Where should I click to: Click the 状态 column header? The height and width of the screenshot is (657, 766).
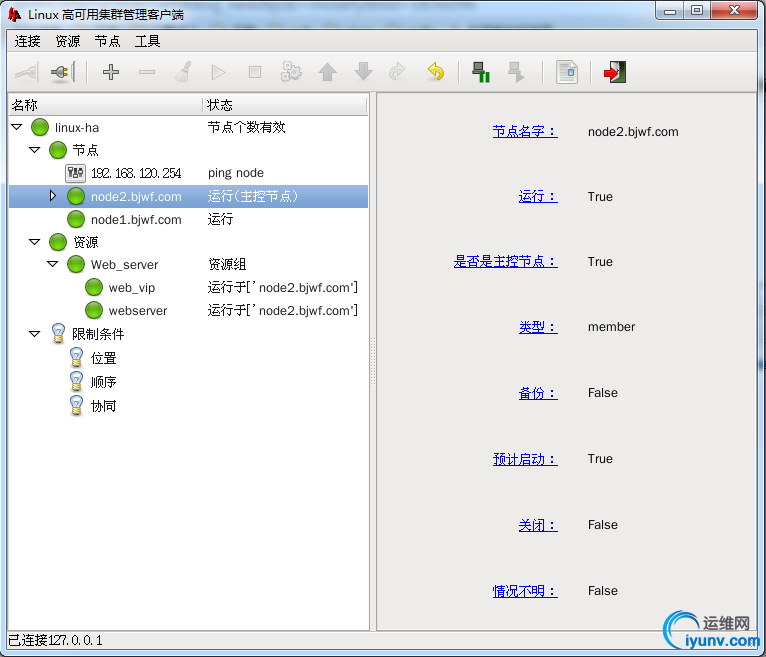285,105
